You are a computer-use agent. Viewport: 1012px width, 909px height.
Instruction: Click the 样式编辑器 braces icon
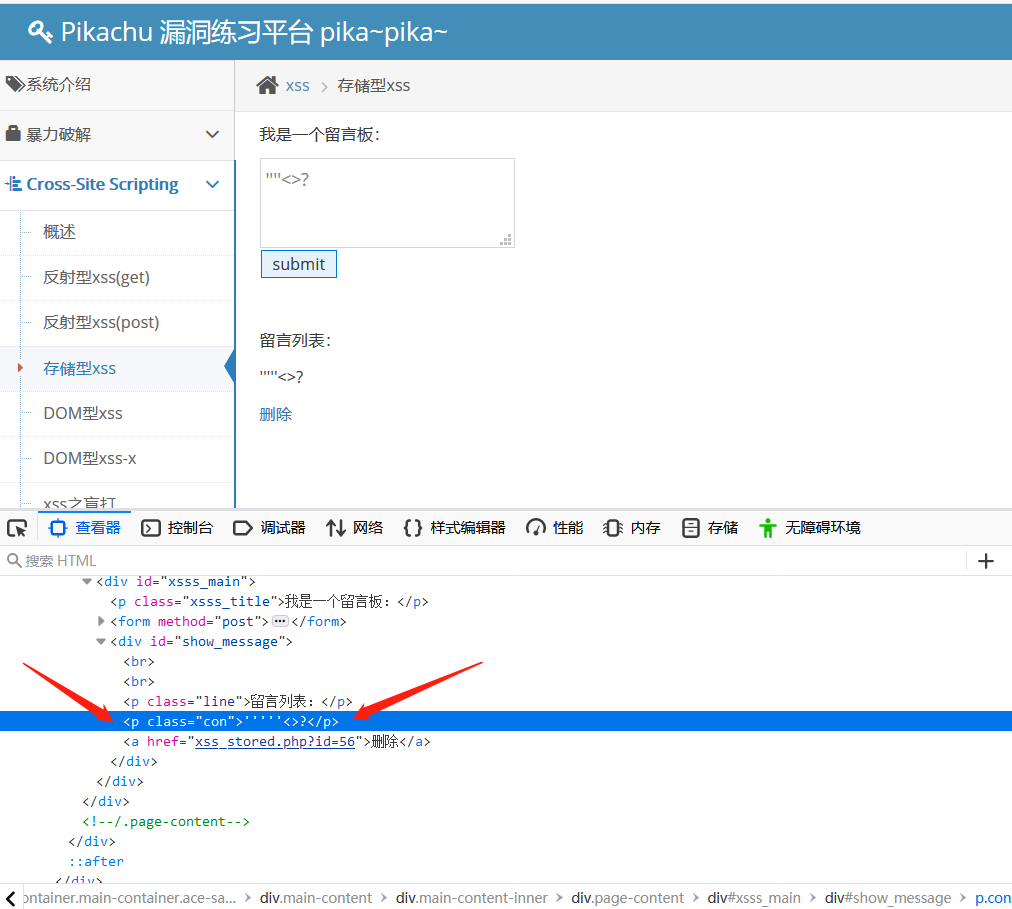(x=413, y=528)
